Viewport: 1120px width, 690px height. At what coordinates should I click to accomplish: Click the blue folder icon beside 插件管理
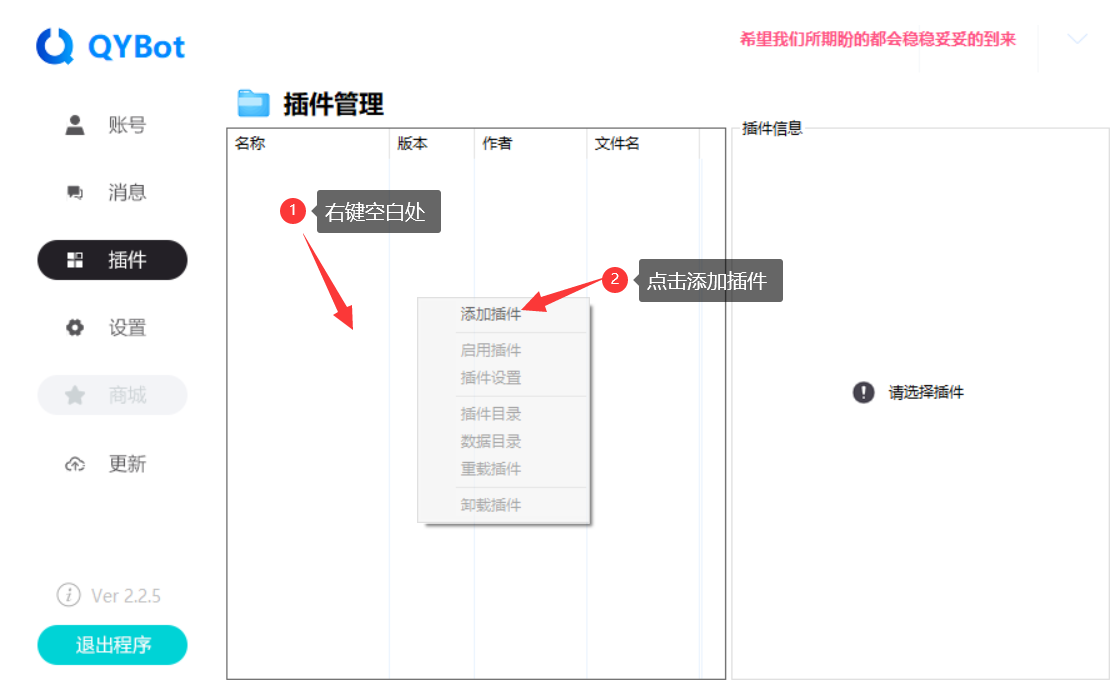tap(254, 103)
